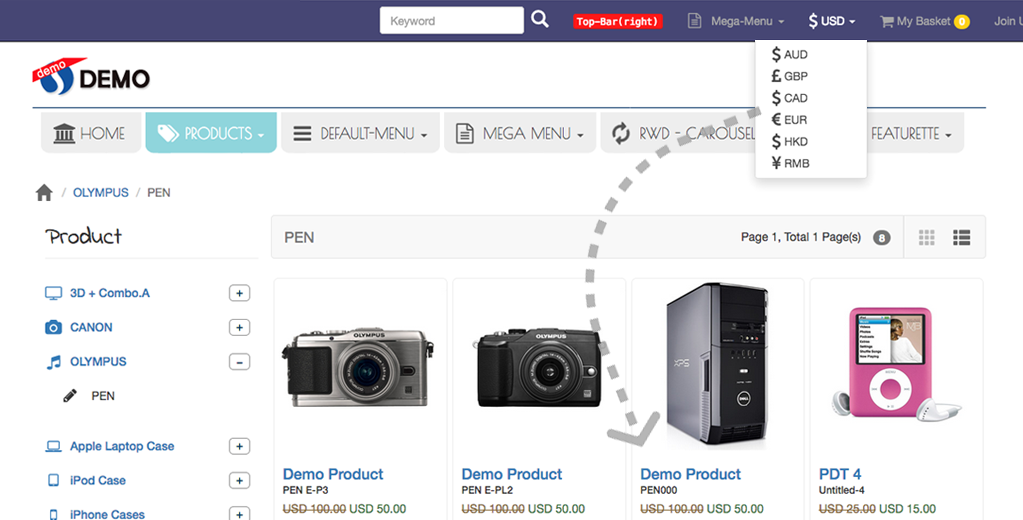The height and width of the screenshot is (520, 1023).
Task: Click the product count badge 8
Action: (x=881, y=237)
